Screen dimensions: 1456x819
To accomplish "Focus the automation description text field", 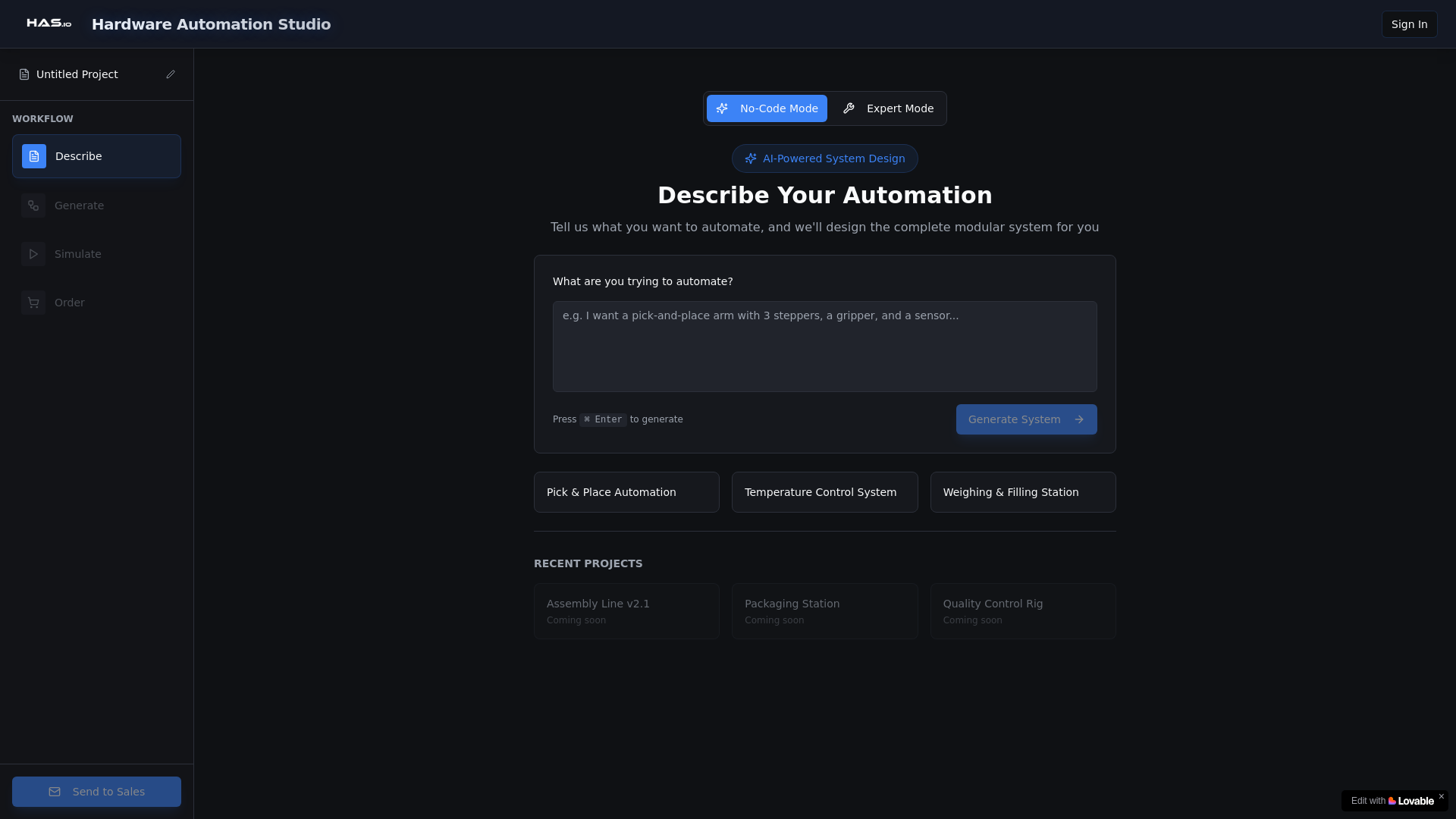I will point(824,347).
